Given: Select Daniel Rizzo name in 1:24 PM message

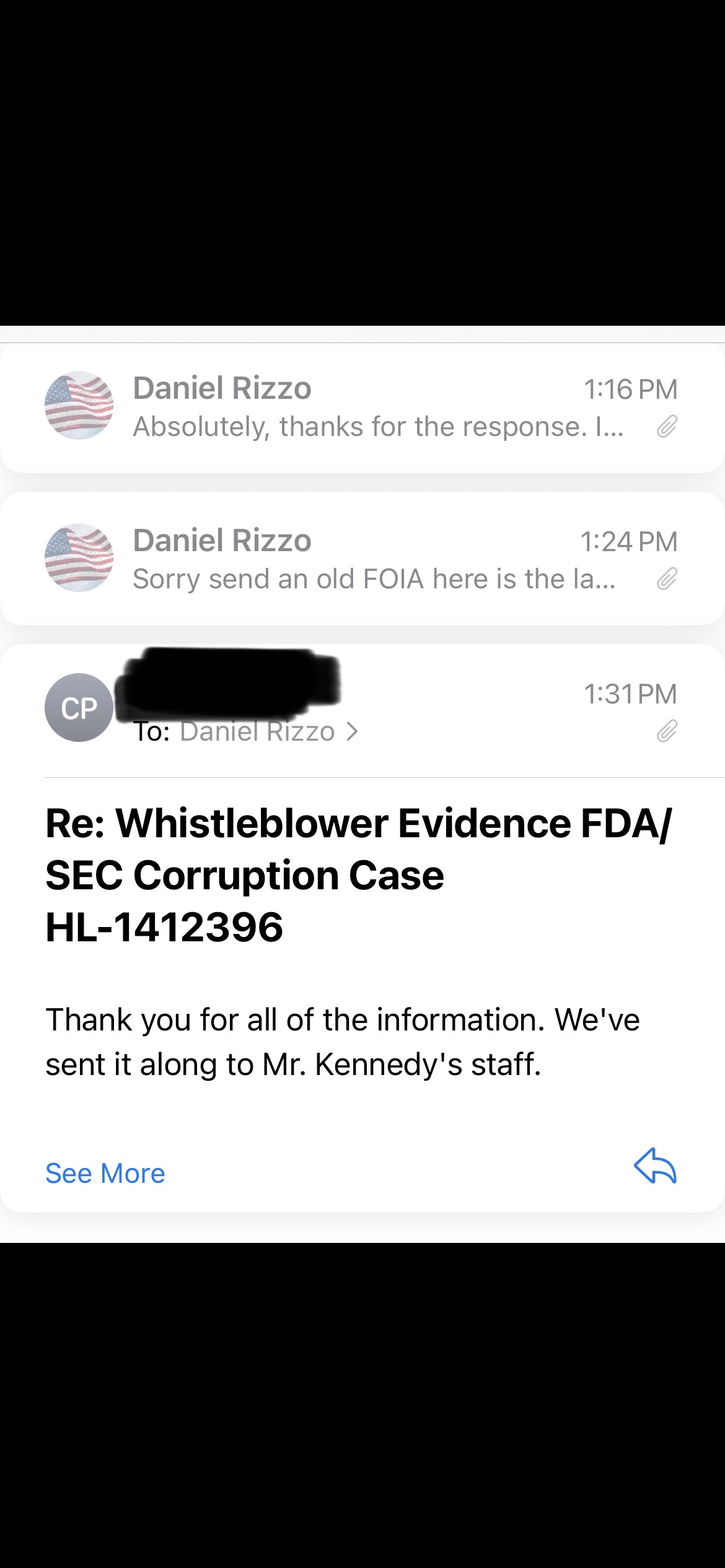Looking at the screenshot, I should [222, 541].
